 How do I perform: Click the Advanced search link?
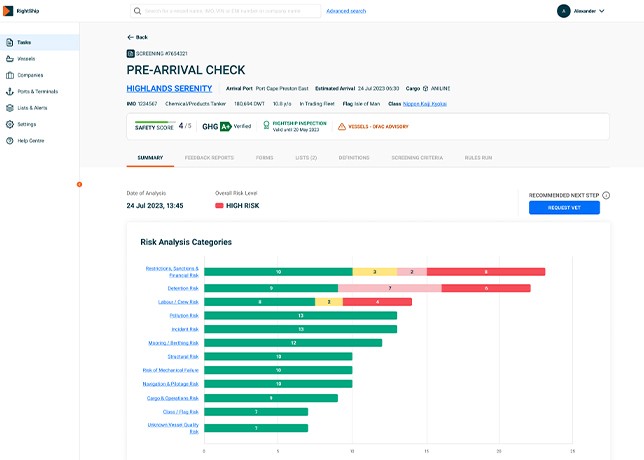346,11
